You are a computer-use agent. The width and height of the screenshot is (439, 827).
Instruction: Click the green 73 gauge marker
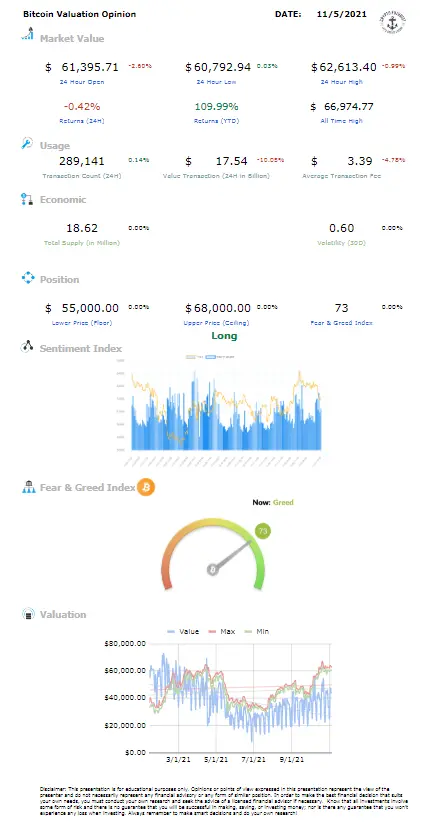pos(263,531)
